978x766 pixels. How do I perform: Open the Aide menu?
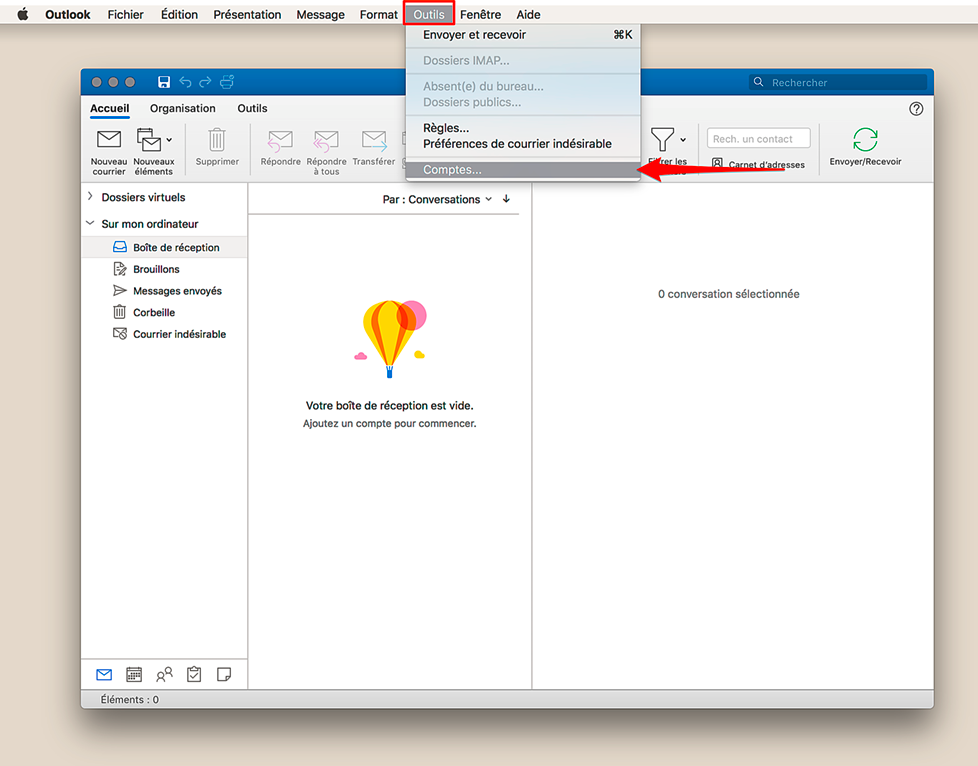click(x=528, y=14)
